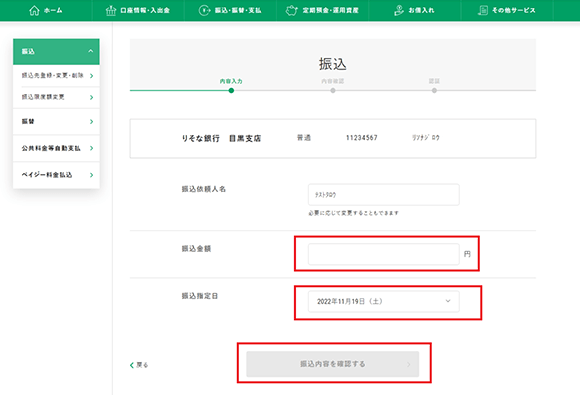The image size is (580, 395).
Task: Click the 振込依頼人名 text field
Action: (384, 195)
